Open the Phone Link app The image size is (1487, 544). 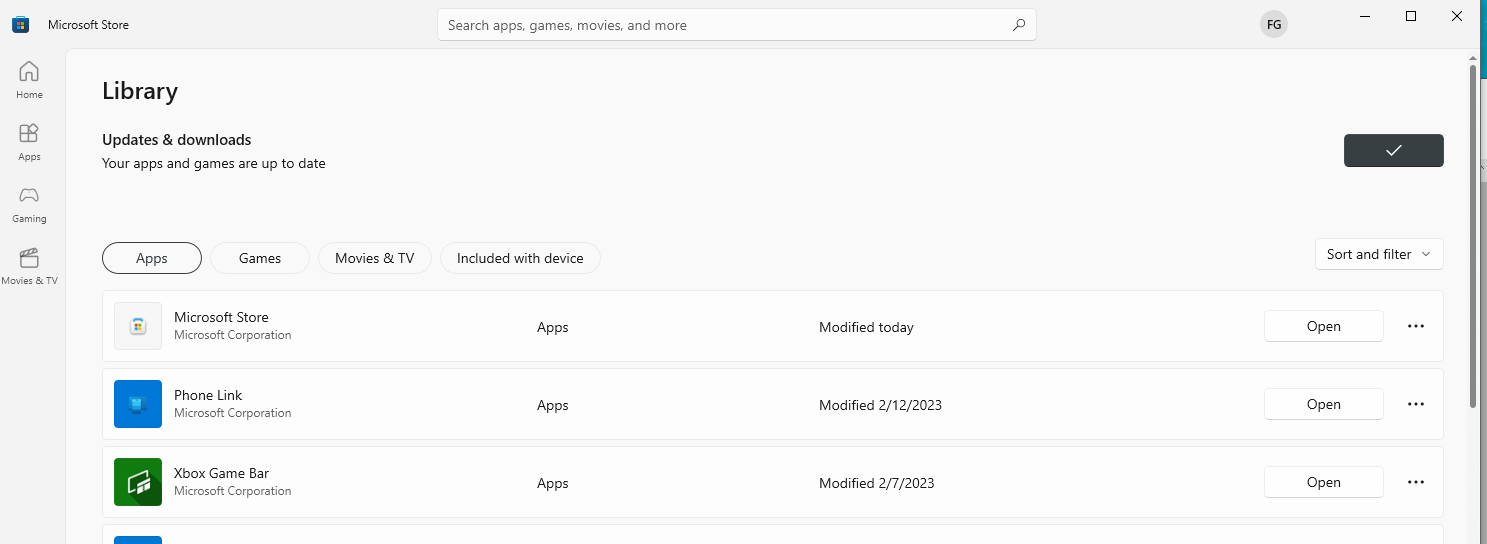(1323, 404)
